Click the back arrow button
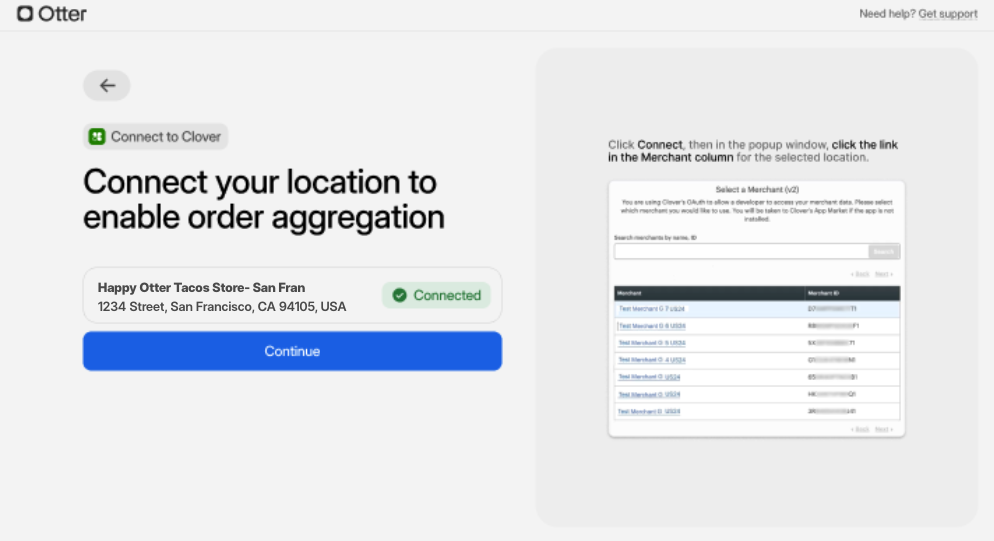Viewport: 994px width, 541px height. click(x=107, y=86)
